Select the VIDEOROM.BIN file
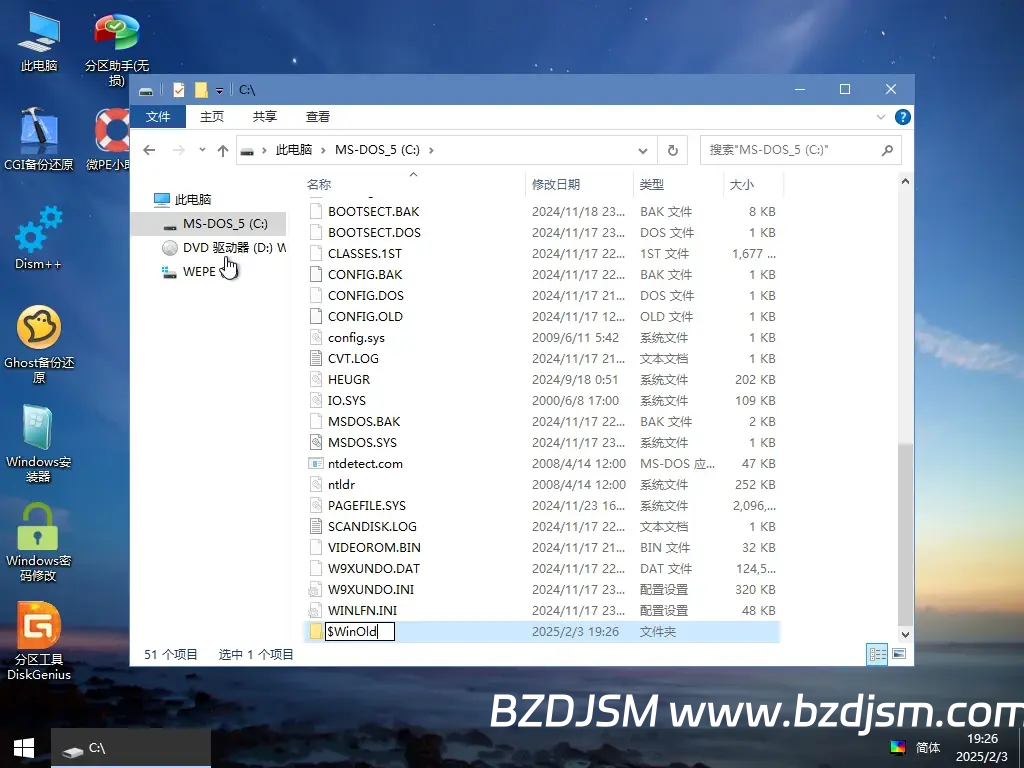This screenshot has width=1024, height=768. 374,547
